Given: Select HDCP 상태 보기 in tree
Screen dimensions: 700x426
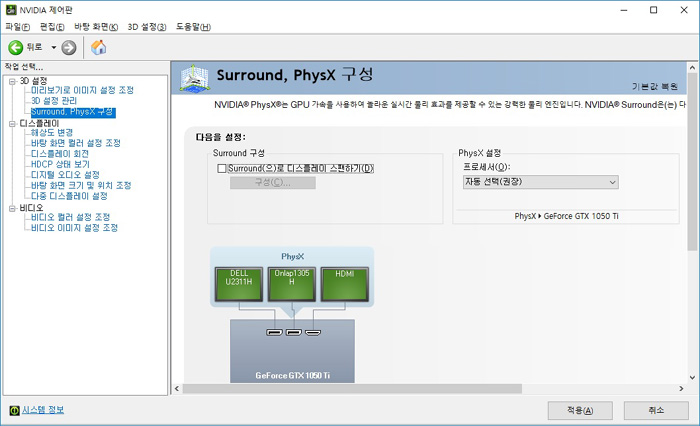Looking at the screenshot, I should 60,164.
